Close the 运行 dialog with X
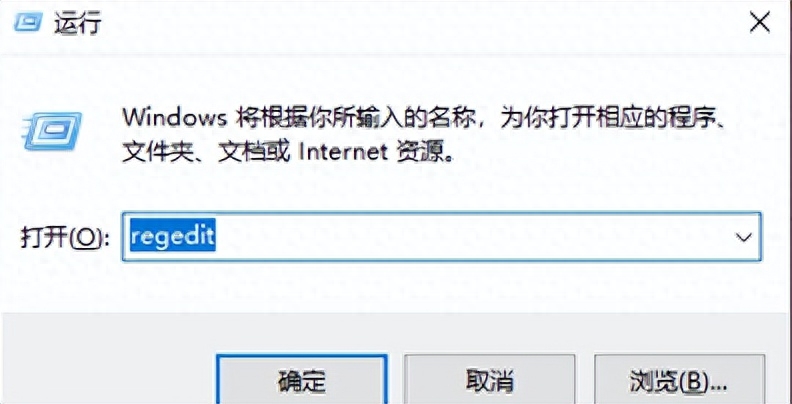The width and height of the screenshot is (792, 404). [x=759, y=23]
